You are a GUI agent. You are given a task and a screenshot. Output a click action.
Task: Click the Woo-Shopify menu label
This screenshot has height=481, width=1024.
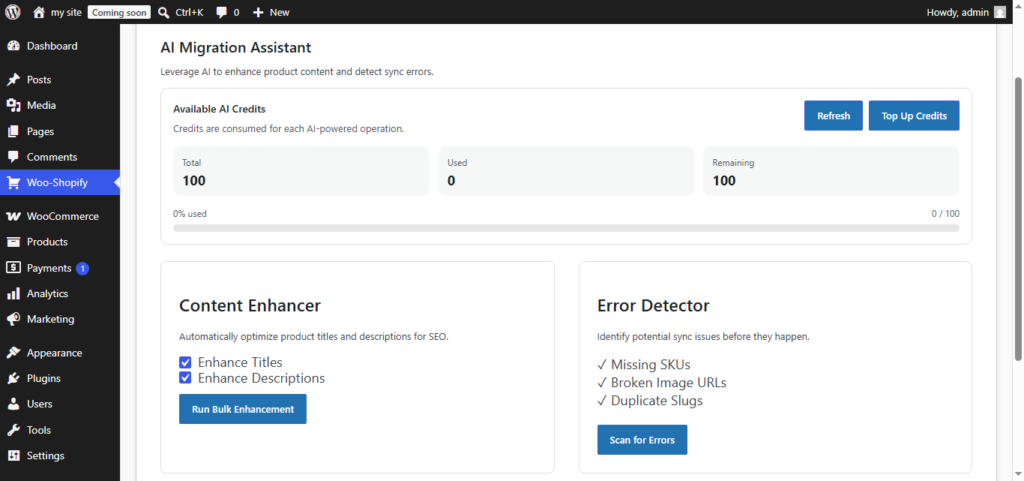pyautogui.click(x=57, y=183)
